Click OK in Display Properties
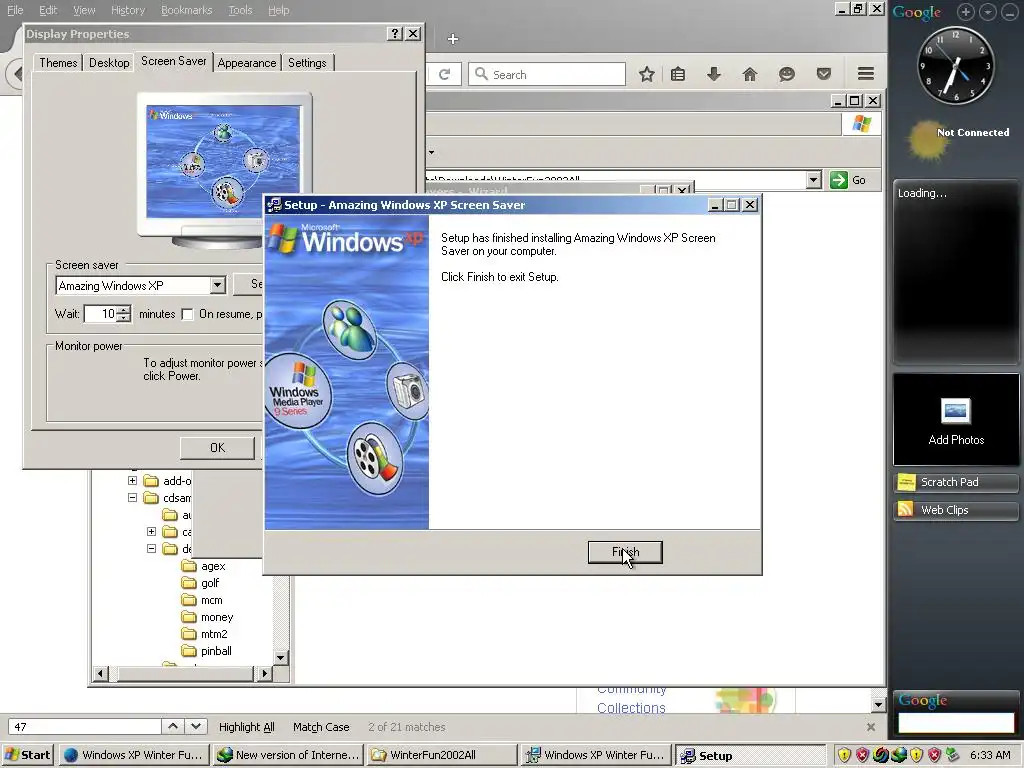 [x=217, y=447]
